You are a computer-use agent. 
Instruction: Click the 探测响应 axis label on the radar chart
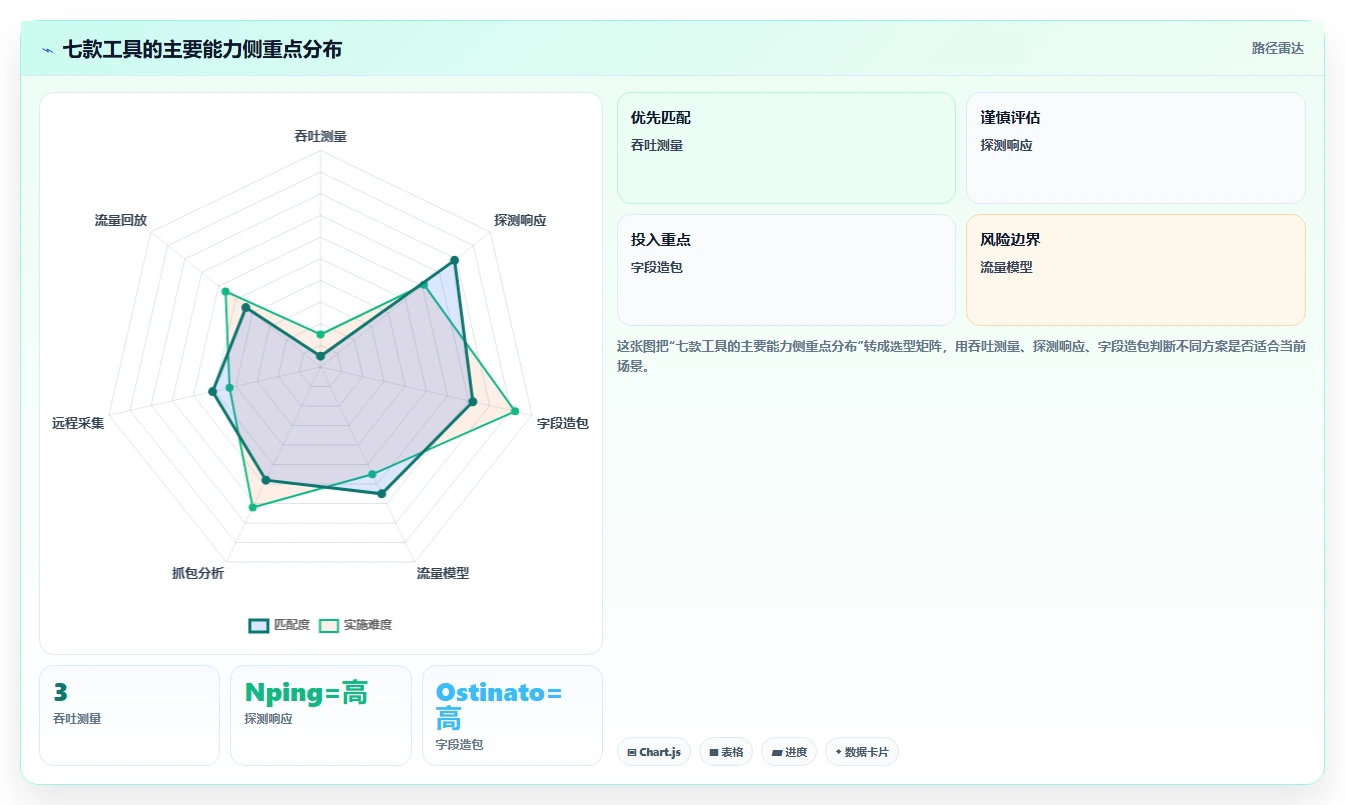point(520,220)
